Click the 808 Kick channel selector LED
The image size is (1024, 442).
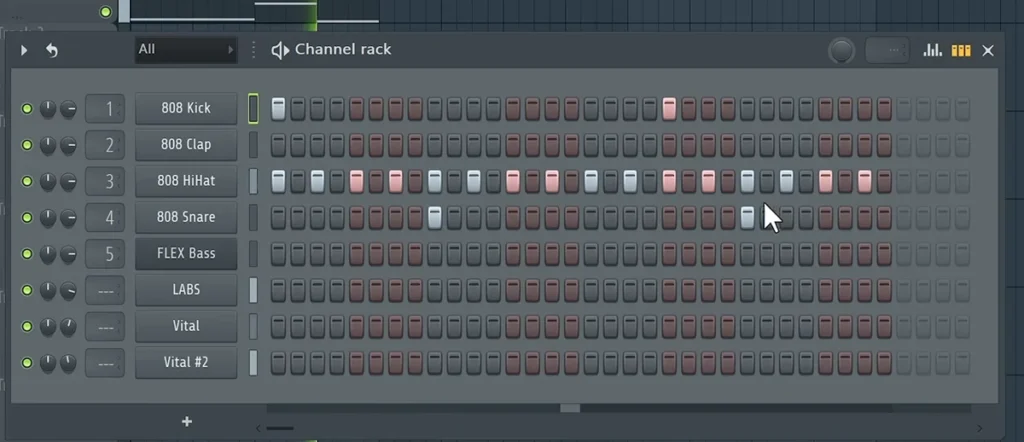pyautogui.click(x=253, y=108)
